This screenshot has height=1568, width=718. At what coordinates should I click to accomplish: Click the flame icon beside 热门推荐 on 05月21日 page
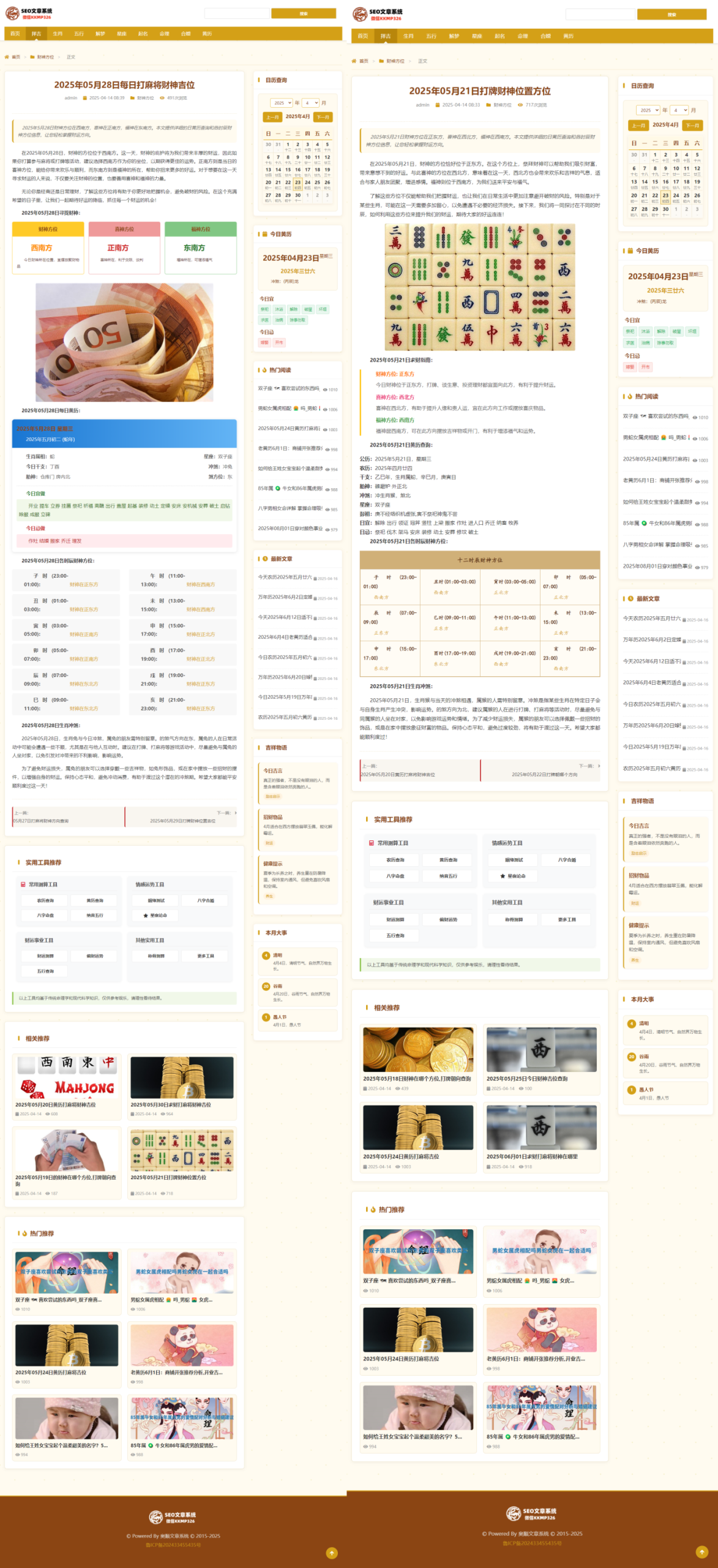(372, 1210)
